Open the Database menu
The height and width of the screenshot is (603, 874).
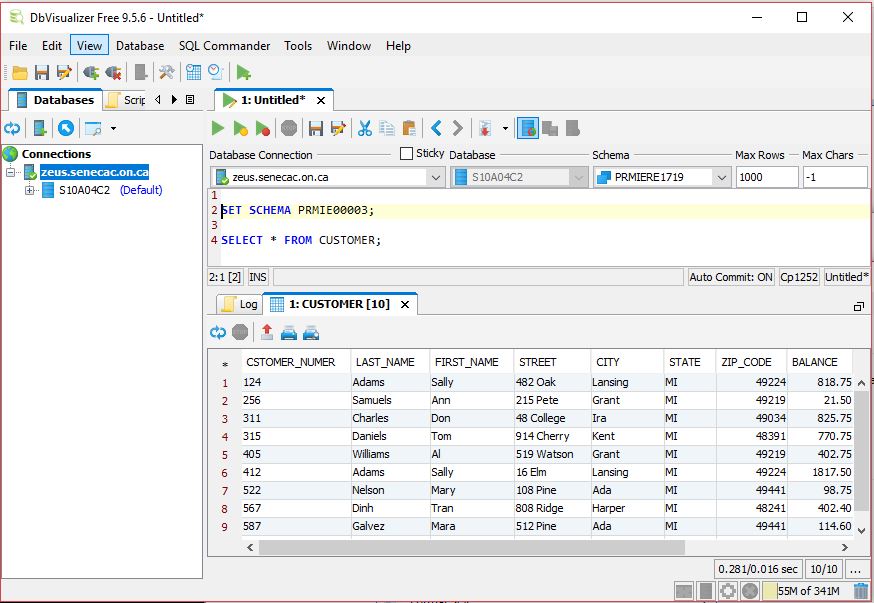(x=140, y=46)
